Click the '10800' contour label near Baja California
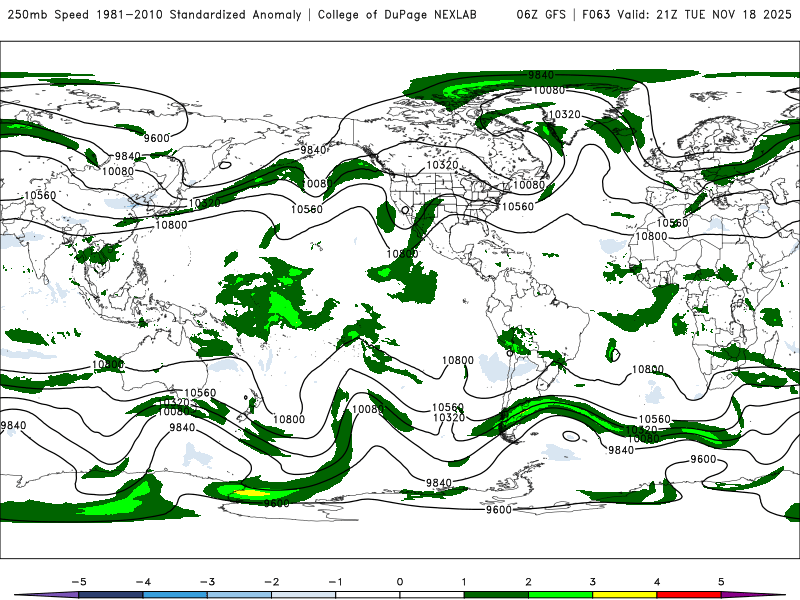 (x=402, y=254)
